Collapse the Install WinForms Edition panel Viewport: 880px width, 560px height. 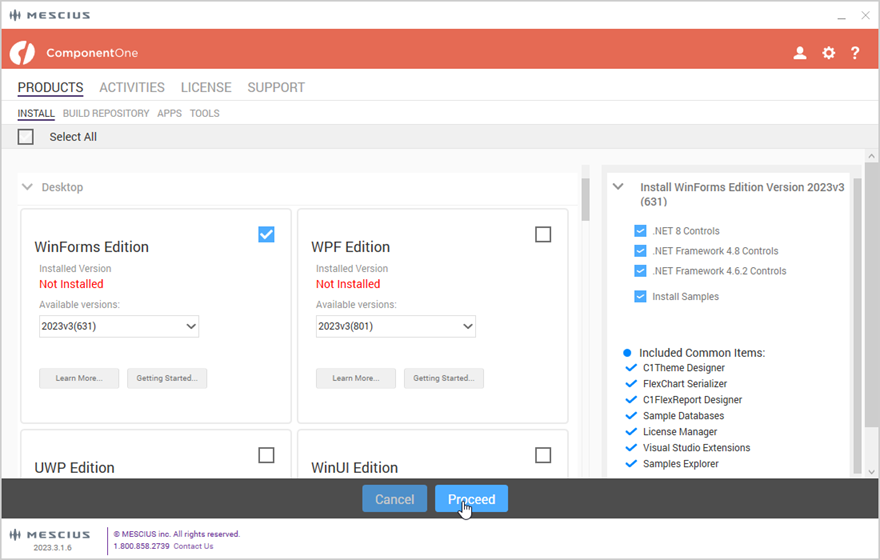click(619, 187)
